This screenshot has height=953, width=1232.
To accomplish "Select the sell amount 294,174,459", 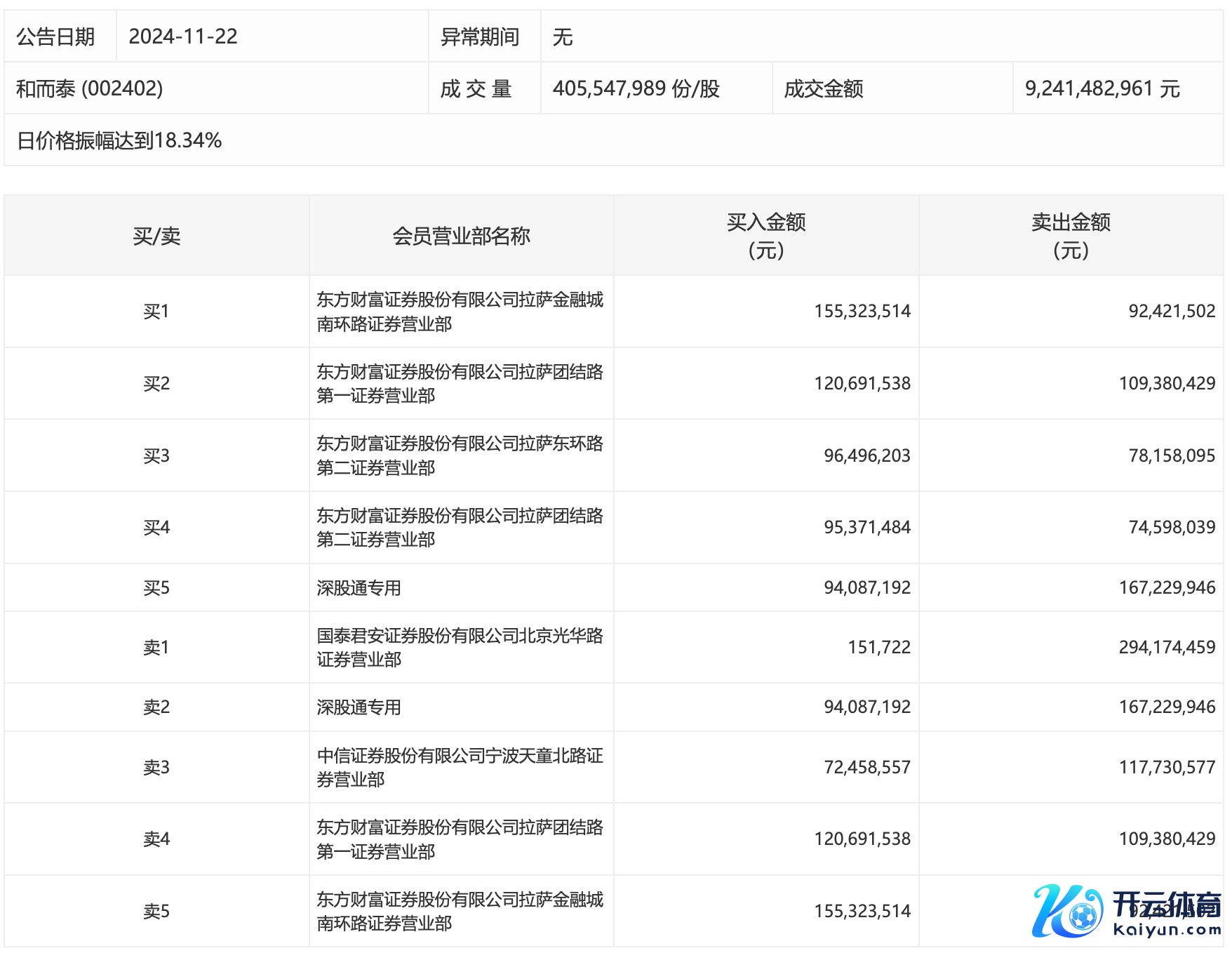I will click(x=1166, y=647).
